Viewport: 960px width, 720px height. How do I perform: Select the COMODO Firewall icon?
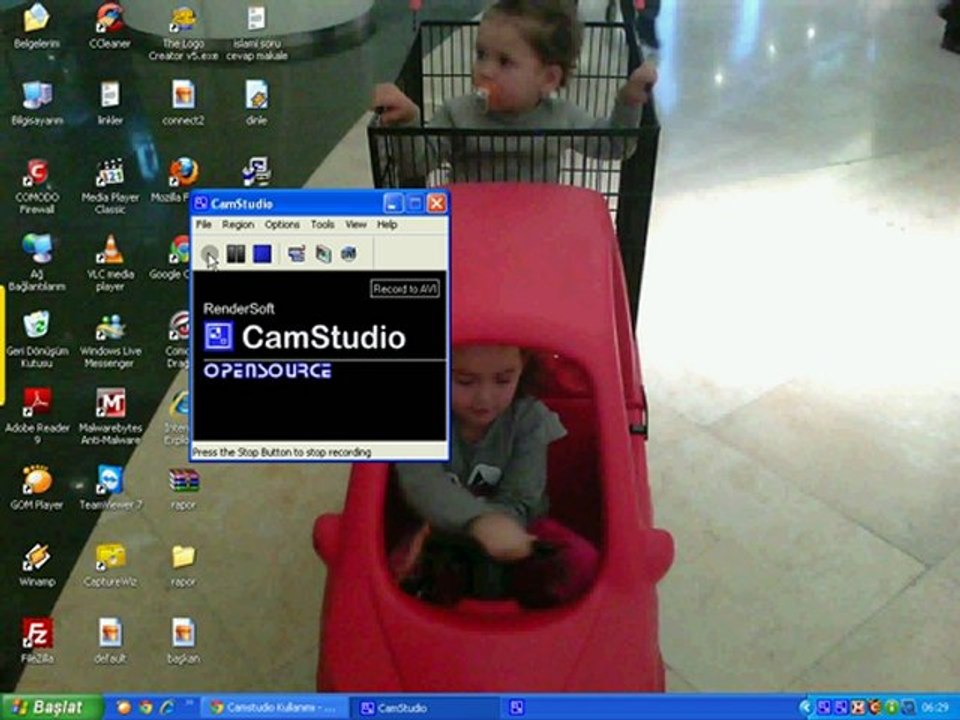[37, 187]
